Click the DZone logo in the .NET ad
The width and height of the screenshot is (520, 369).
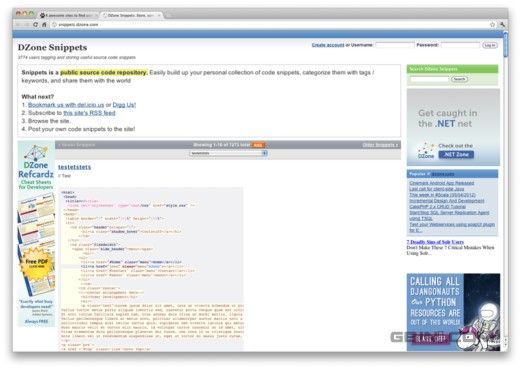[x=426, y=151]
